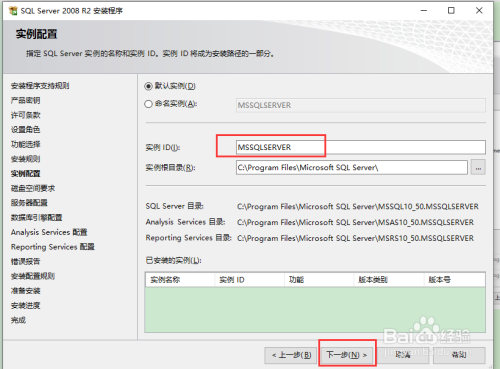
Task: Click the 功能 column header
Action: pyautogui.click(x=319, y=280)
